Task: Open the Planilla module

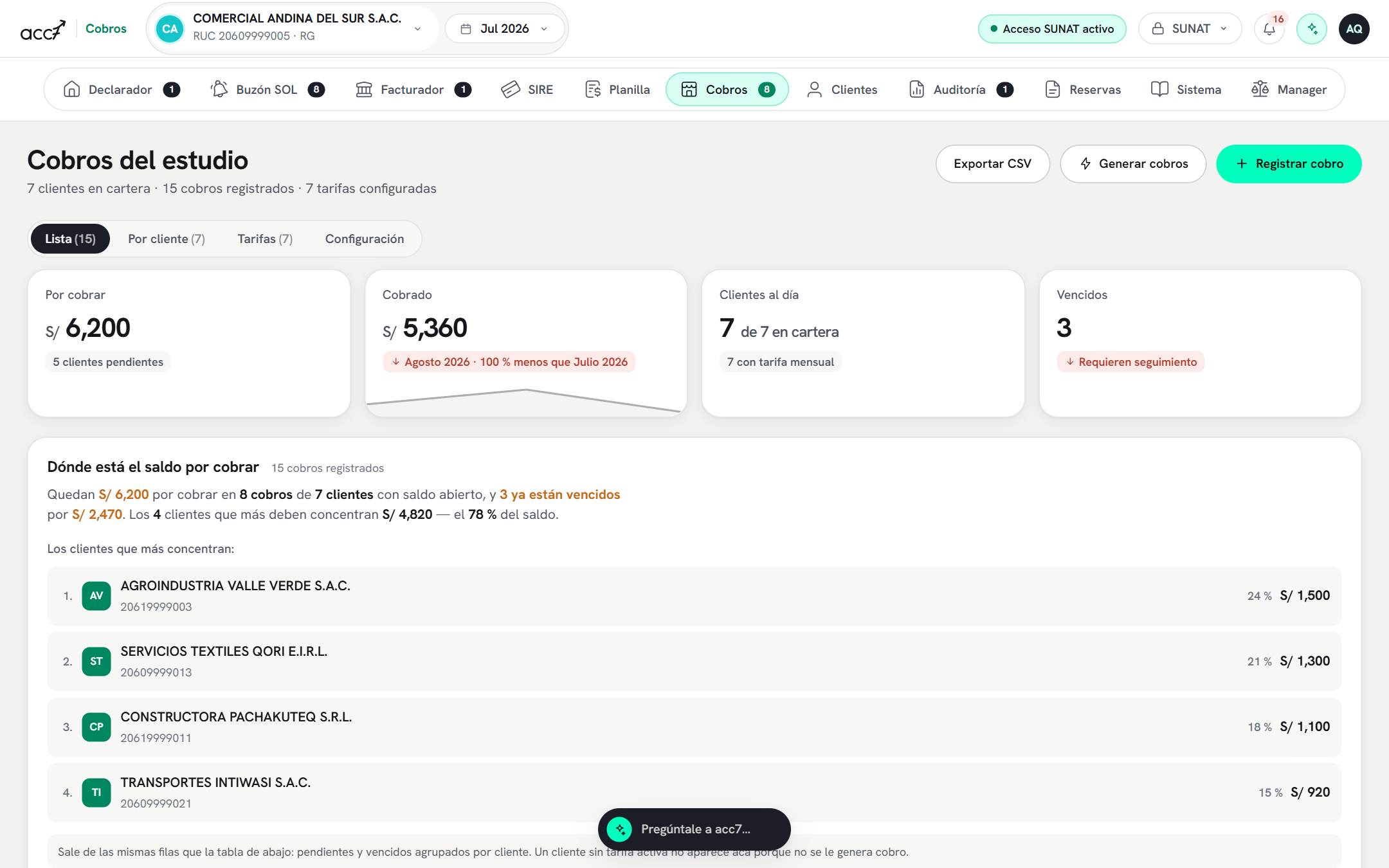Action: [x=617, y=89]
